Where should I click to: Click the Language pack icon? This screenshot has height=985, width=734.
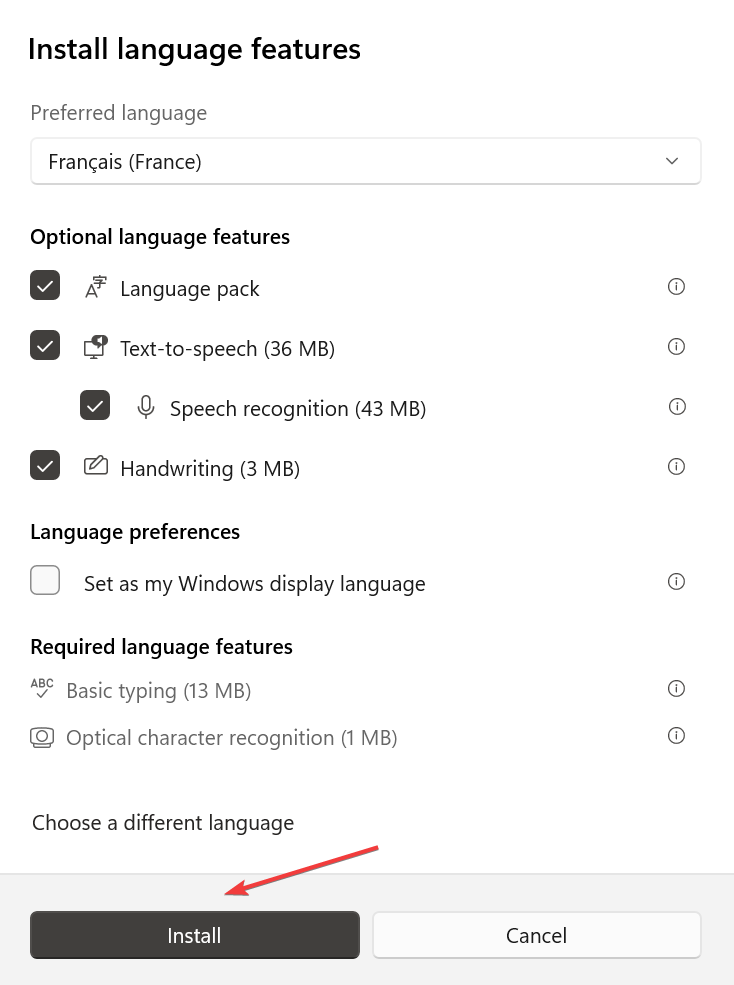[95, 287]
